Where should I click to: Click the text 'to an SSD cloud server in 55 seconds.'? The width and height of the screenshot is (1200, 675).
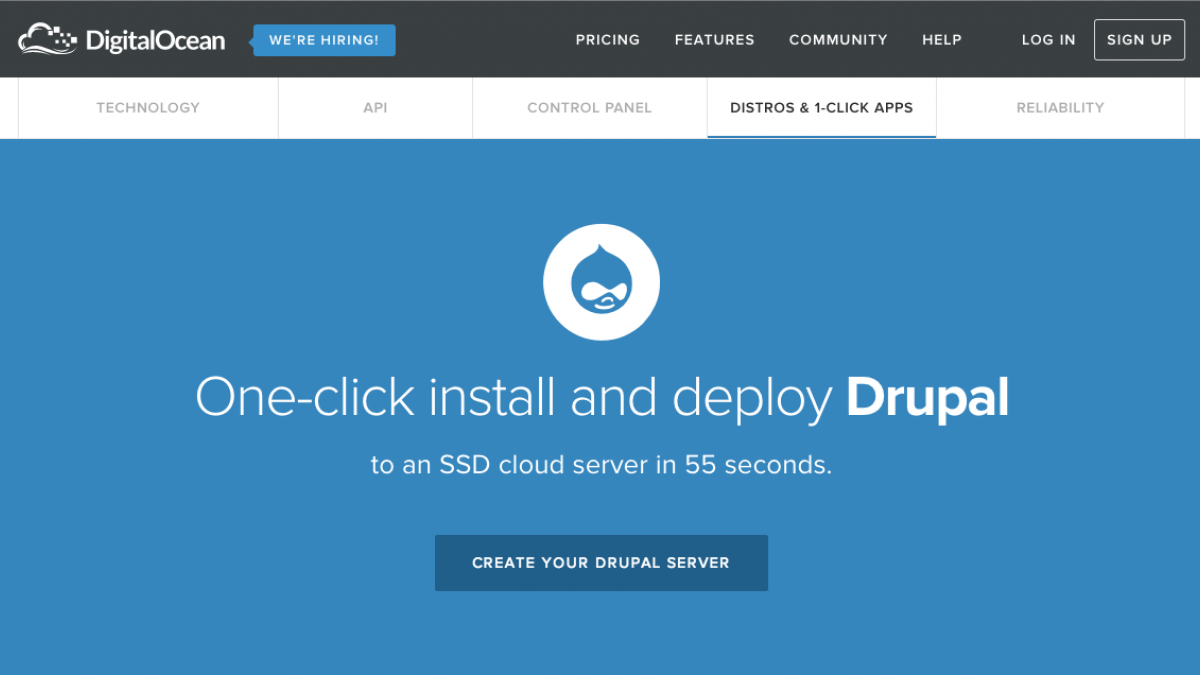click(601, 465)
